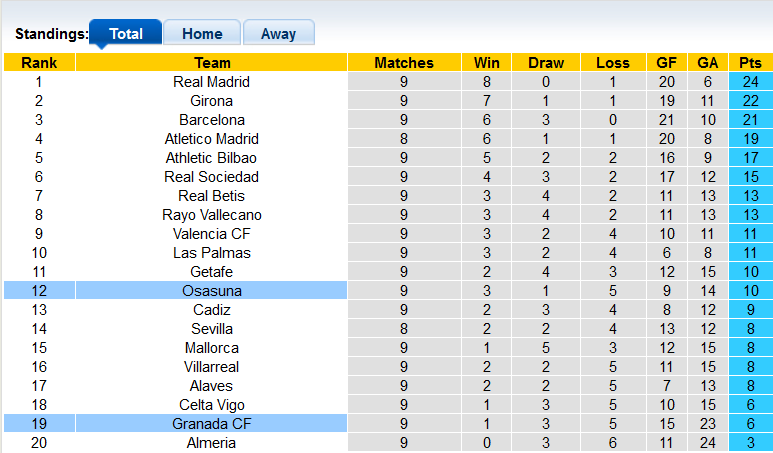
Task: Click the Almeria team name
Action: tap(211, 443)
